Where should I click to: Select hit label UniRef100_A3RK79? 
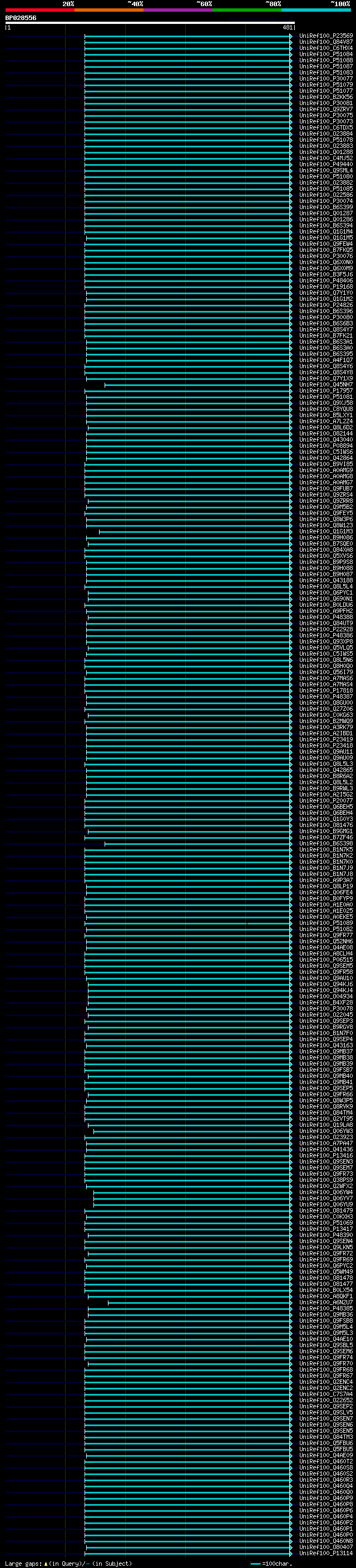[326, 728]
